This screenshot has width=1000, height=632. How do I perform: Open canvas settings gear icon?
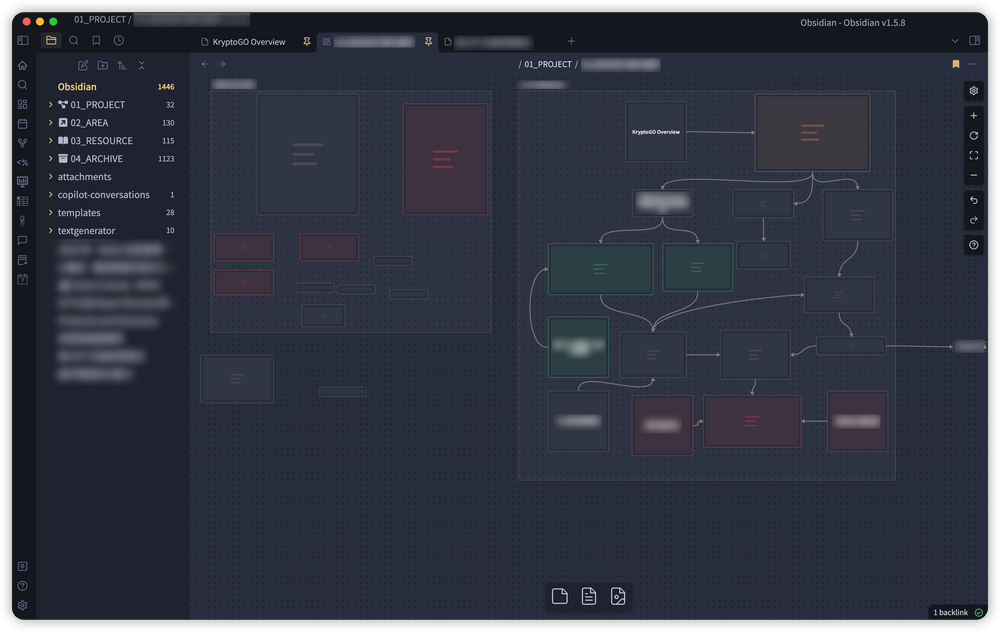click(x=974, y=91)
